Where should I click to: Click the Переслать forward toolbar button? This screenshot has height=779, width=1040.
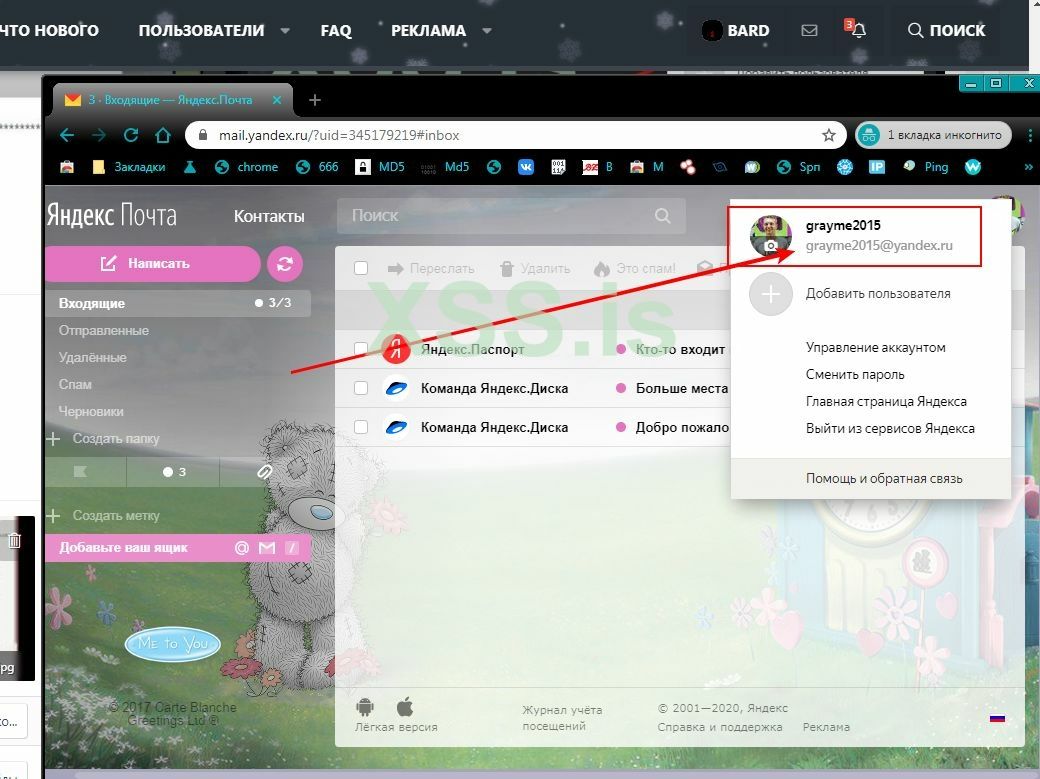431,268
